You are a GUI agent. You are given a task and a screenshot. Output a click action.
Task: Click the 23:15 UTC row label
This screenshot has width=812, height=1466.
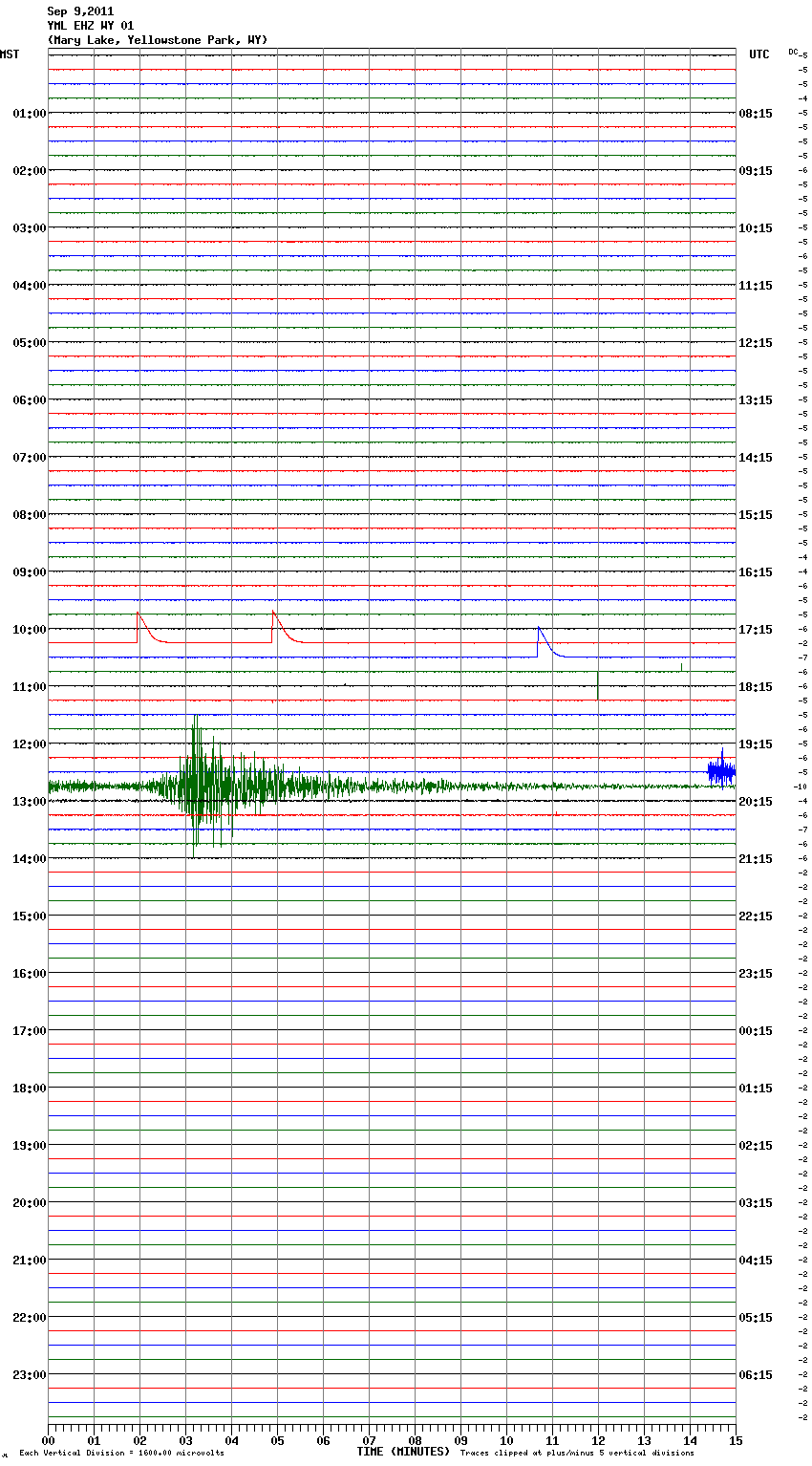click(x=756, y=973)
